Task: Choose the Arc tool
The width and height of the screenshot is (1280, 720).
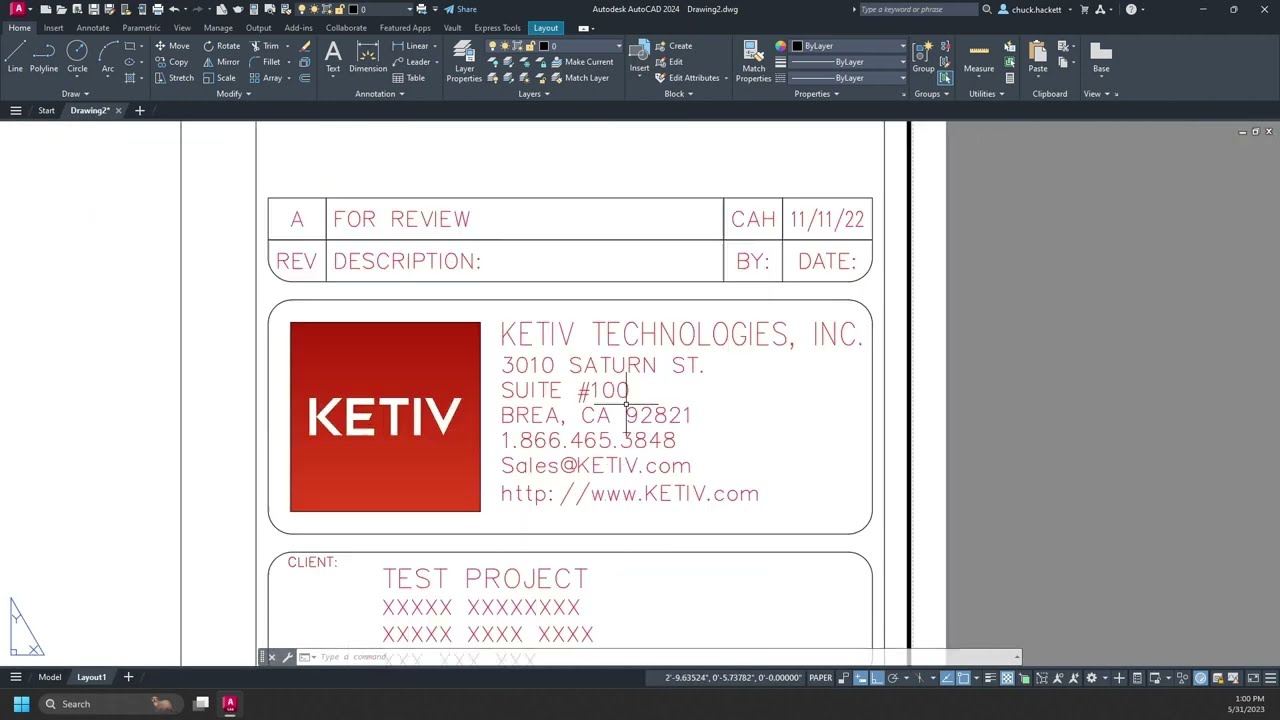Action: coord(107,57)
